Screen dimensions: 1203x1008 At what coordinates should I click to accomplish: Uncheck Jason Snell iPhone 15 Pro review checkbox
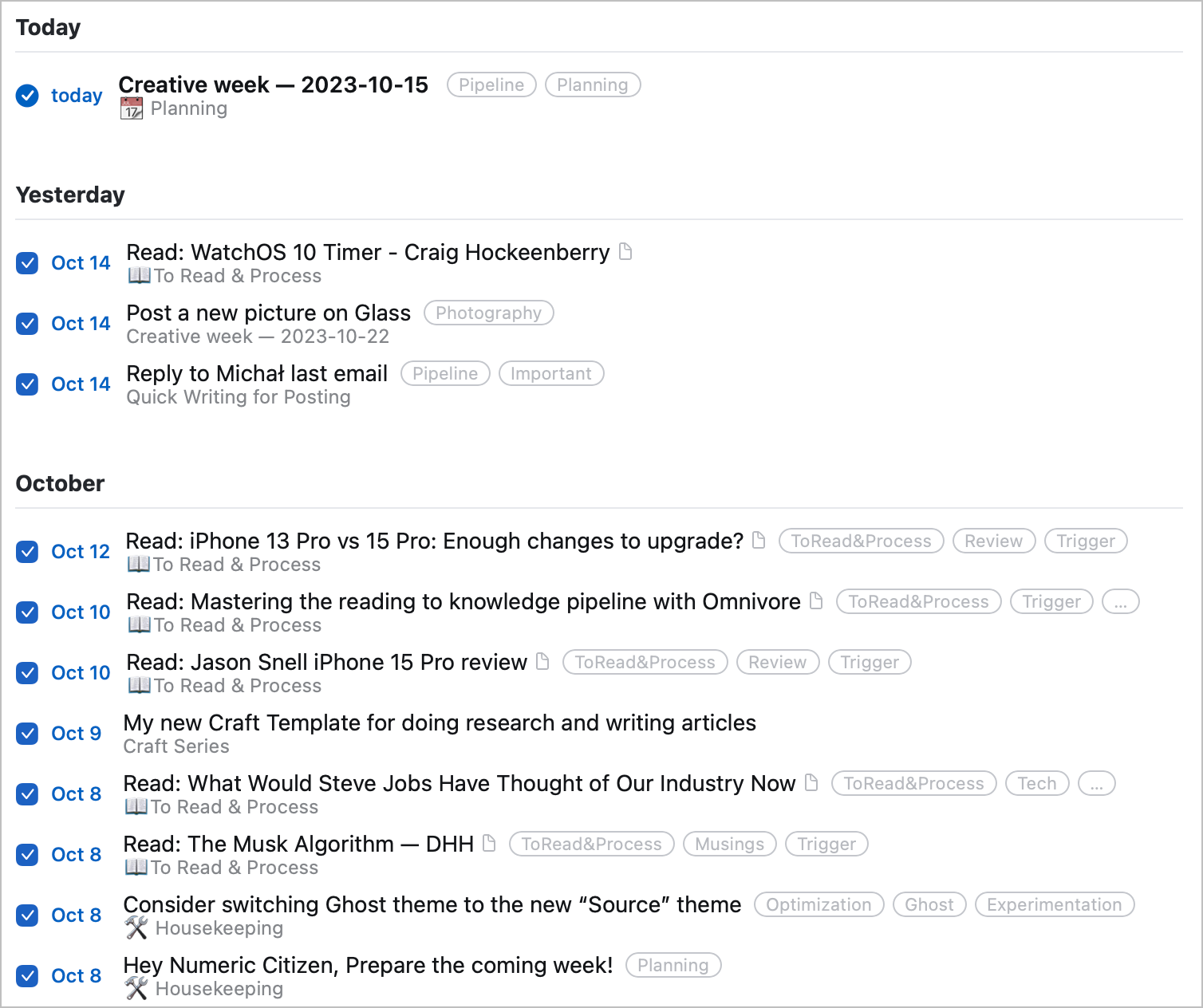pyautogui.click(x=27, y=673)
